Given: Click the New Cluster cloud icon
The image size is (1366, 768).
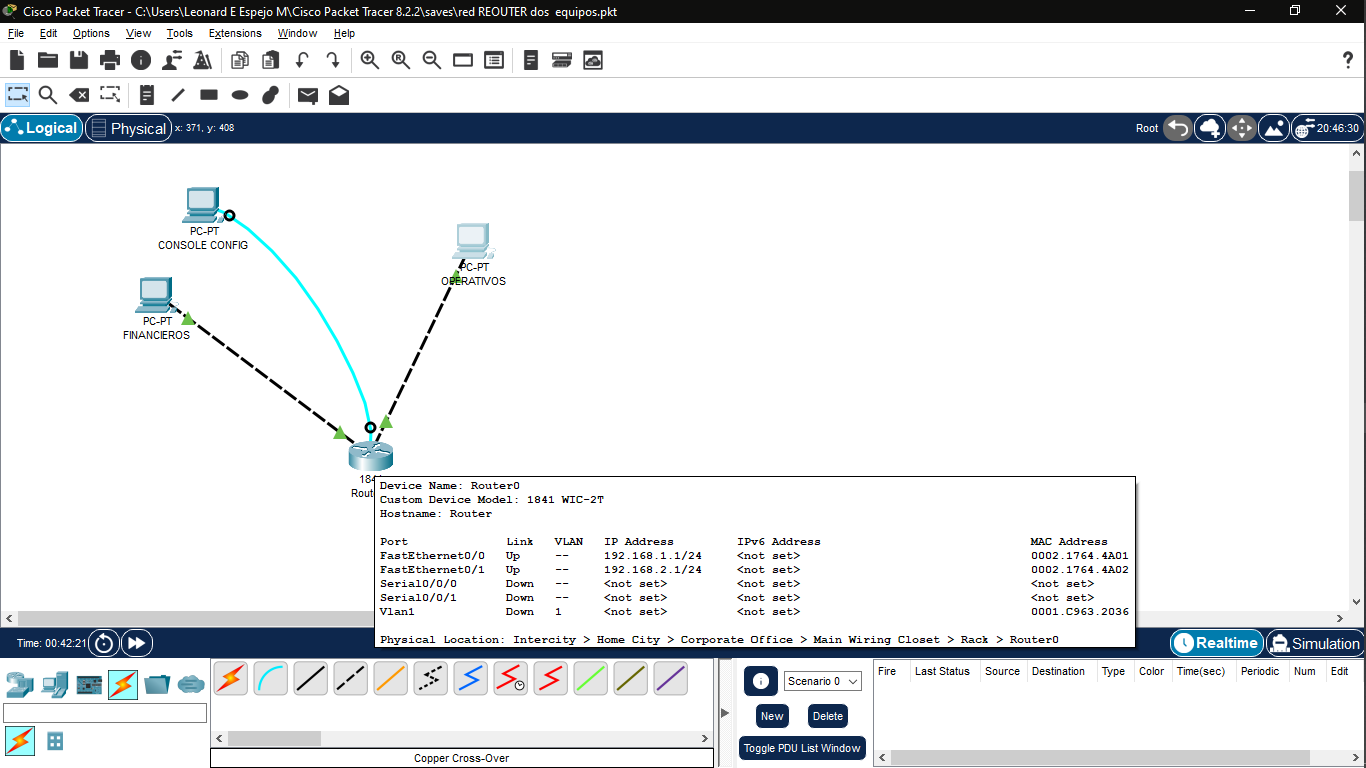Looking at the screenshot, I should click(x=1210, y=128).
